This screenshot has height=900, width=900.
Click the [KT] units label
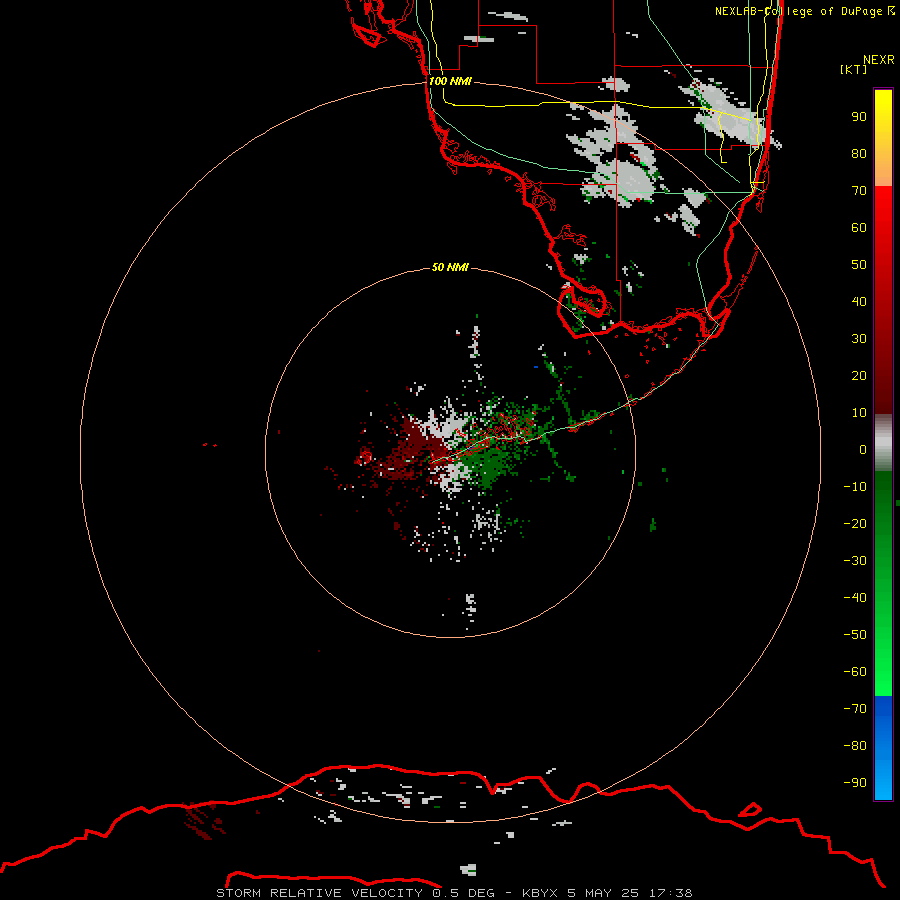[x=854, y=69]
